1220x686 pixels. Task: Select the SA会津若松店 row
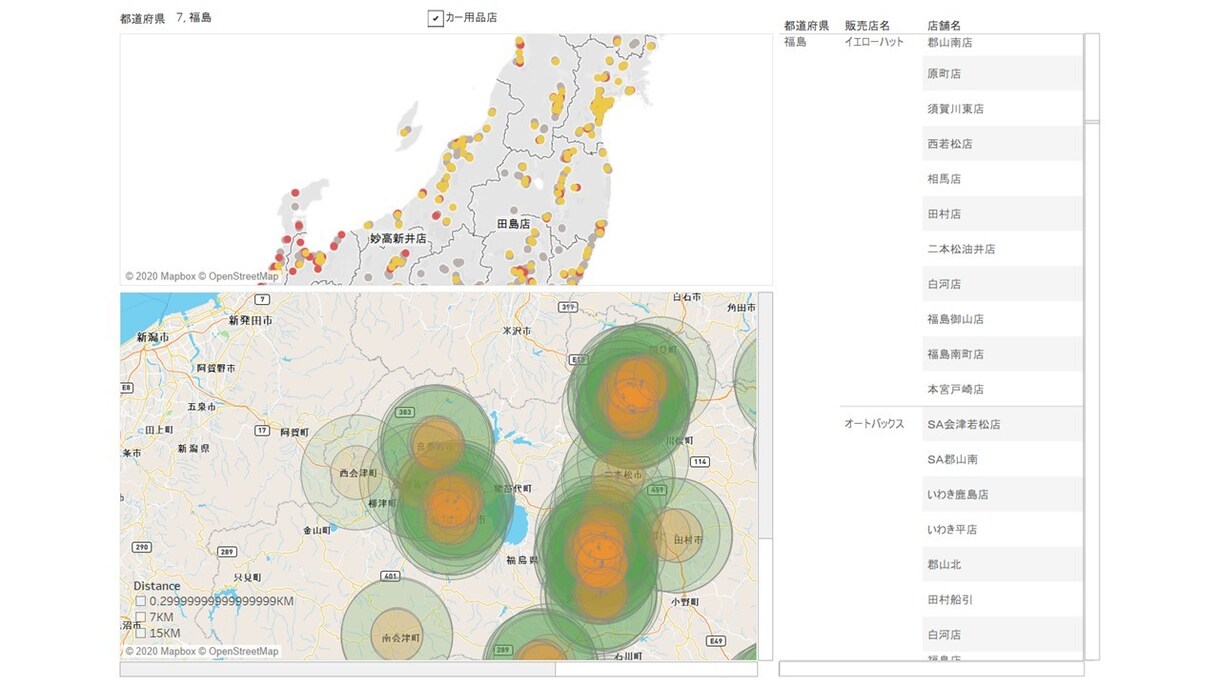pyautogui.click(x=1003, y=424)
